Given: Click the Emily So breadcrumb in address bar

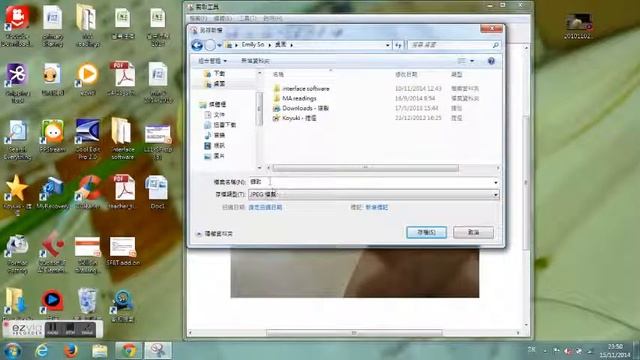Looking at the screenshot, I should (x=253, y=44).
